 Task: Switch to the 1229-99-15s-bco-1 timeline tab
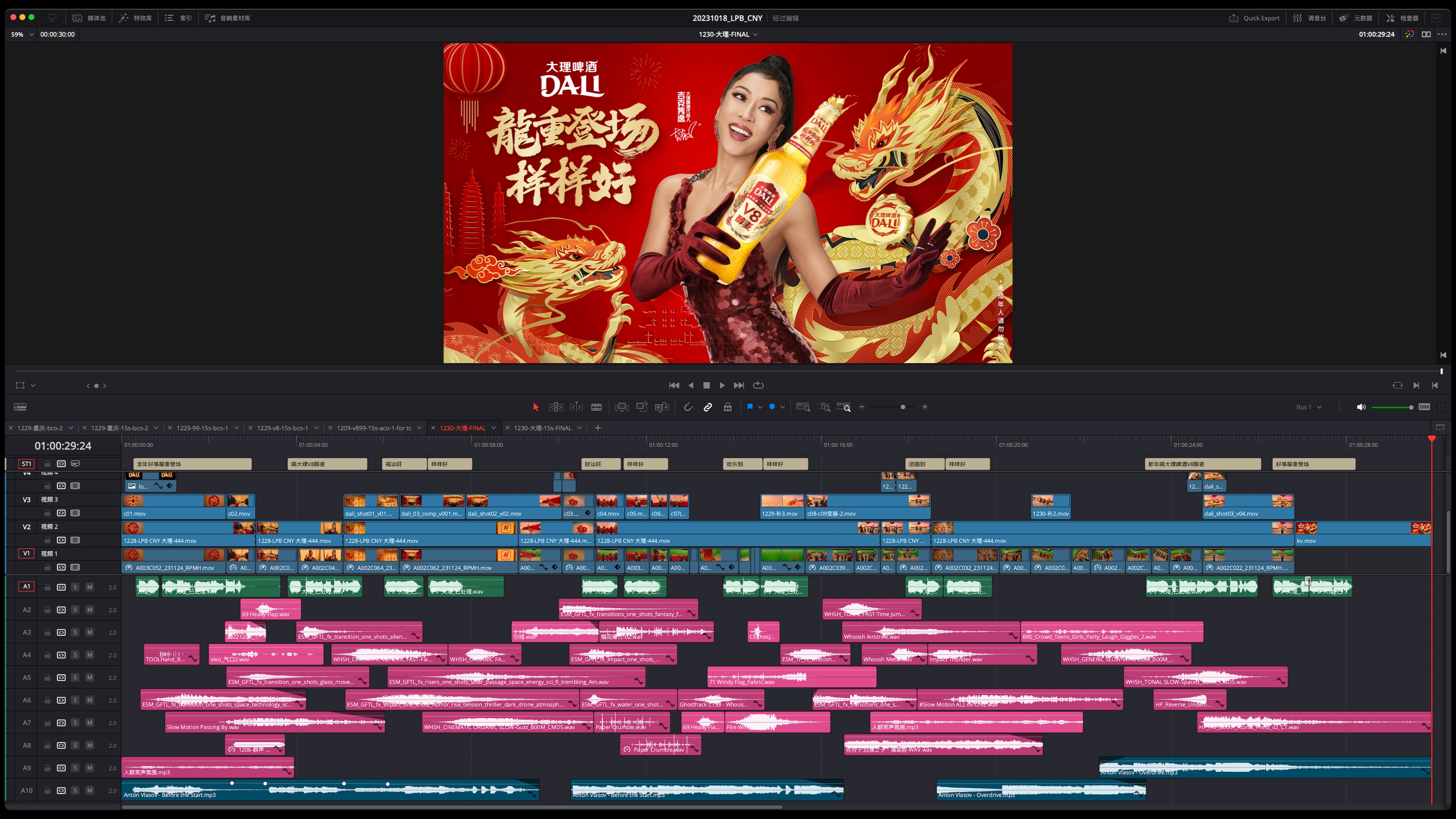(202, 428)
